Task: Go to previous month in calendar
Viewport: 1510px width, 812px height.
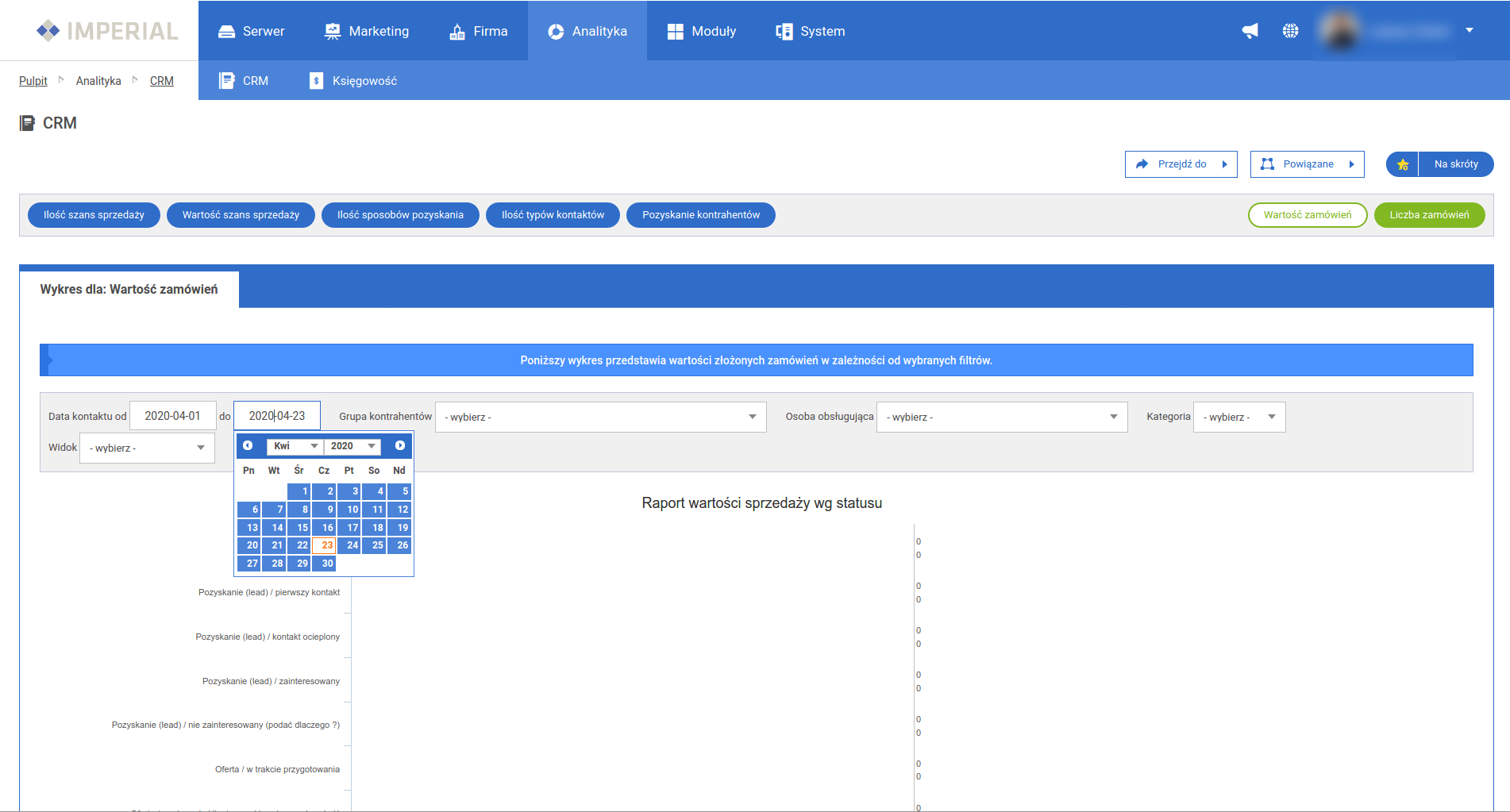Action: point(248,446)
